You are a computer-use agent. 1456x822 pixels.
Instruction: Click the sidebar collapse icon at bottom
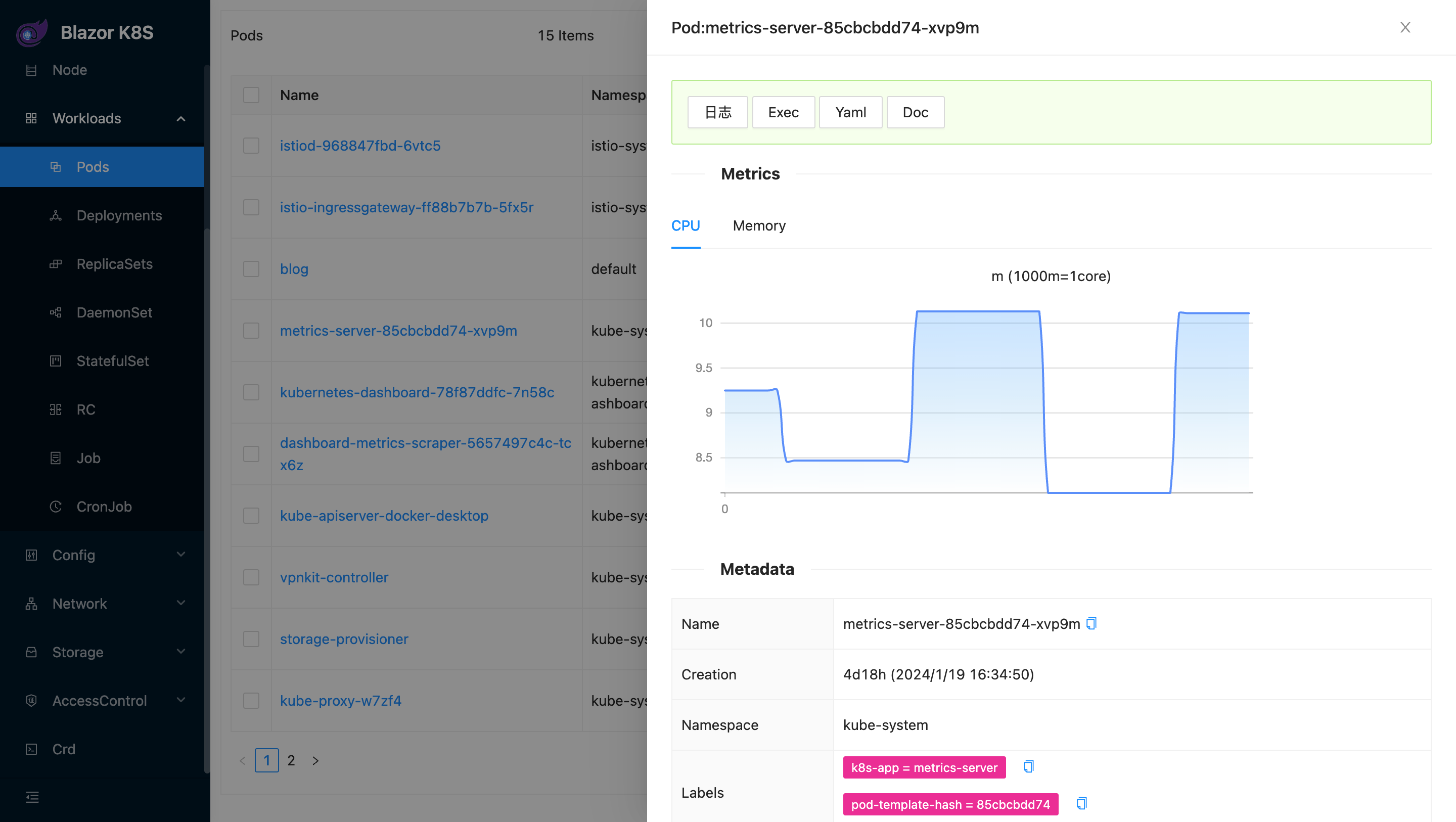tap(32, 797)
